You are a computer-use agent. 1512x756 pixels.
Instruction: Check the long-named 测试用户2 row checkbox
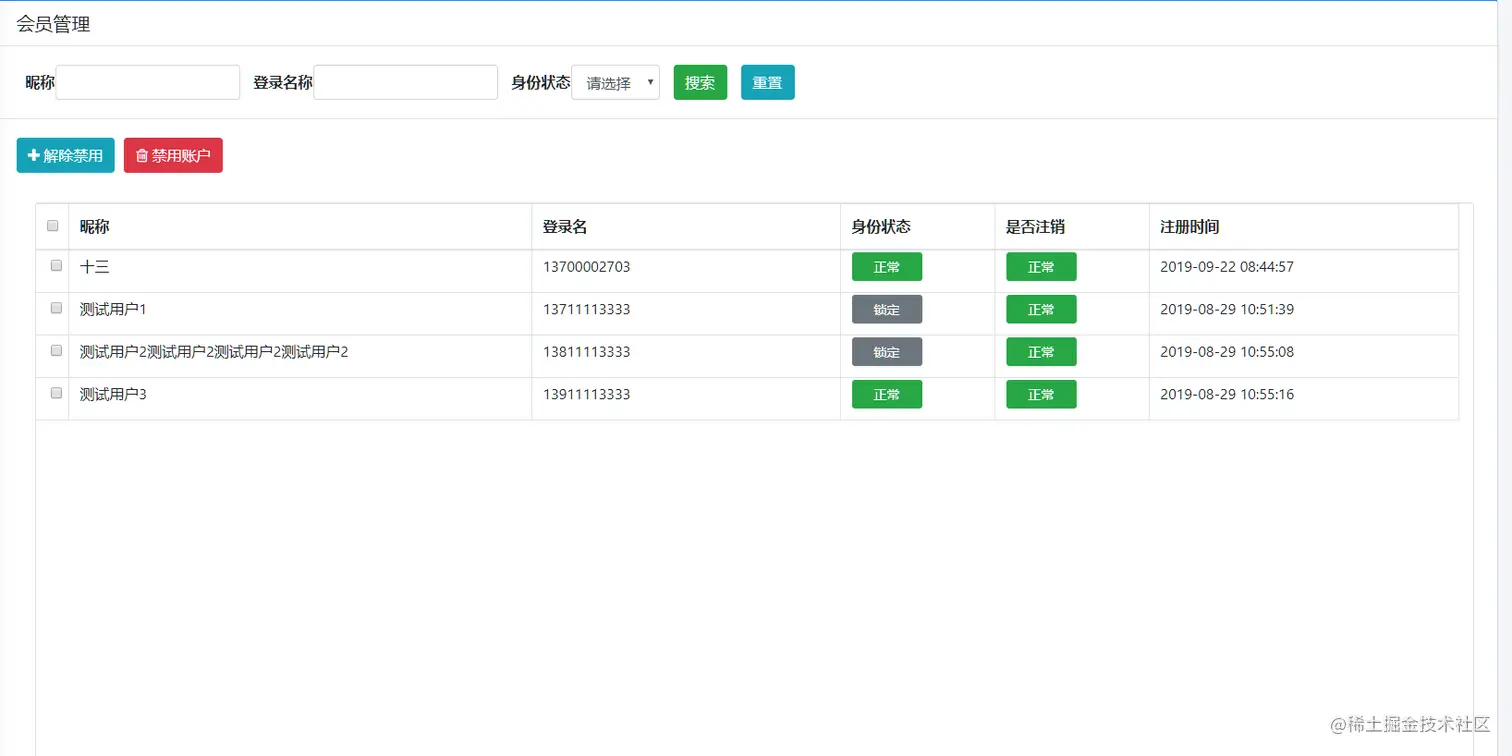(56, 351)
